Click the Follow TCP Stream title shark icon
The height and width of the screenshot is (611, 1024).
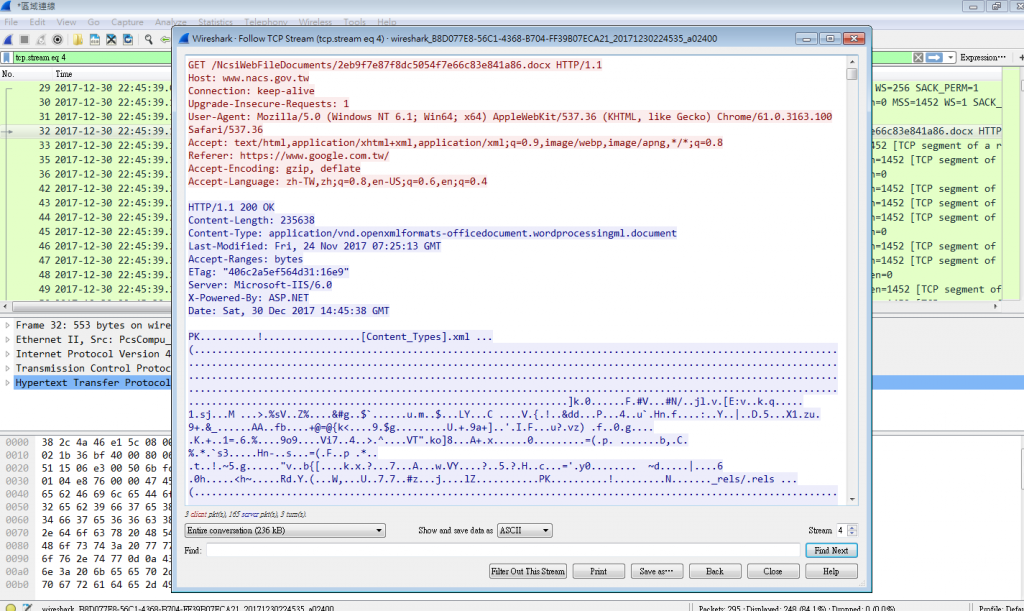[x=184, y=39]
